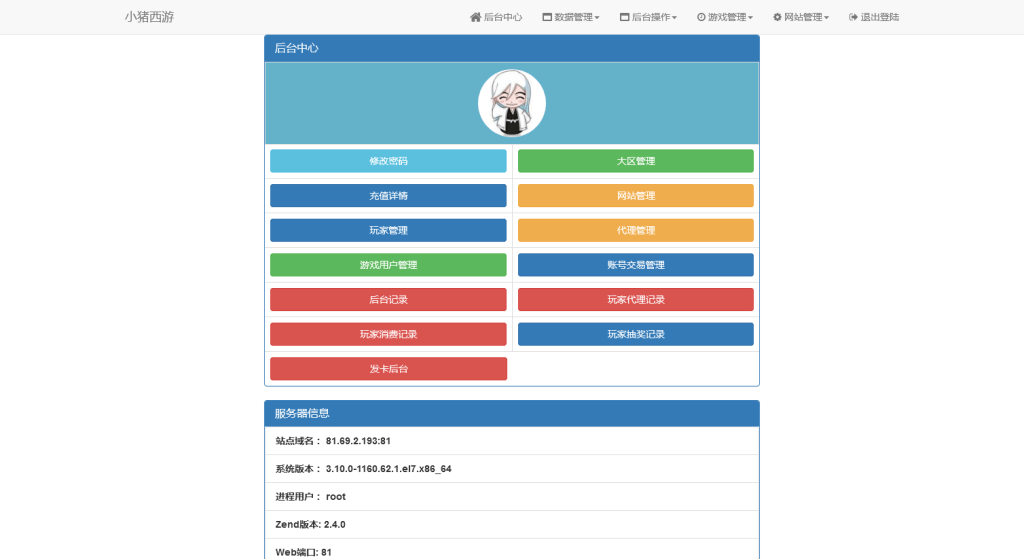Image resolution: width=1024 pixels, height=559 pixels.
Task: Select the 进程用户 value root
Action: (336, 497)
